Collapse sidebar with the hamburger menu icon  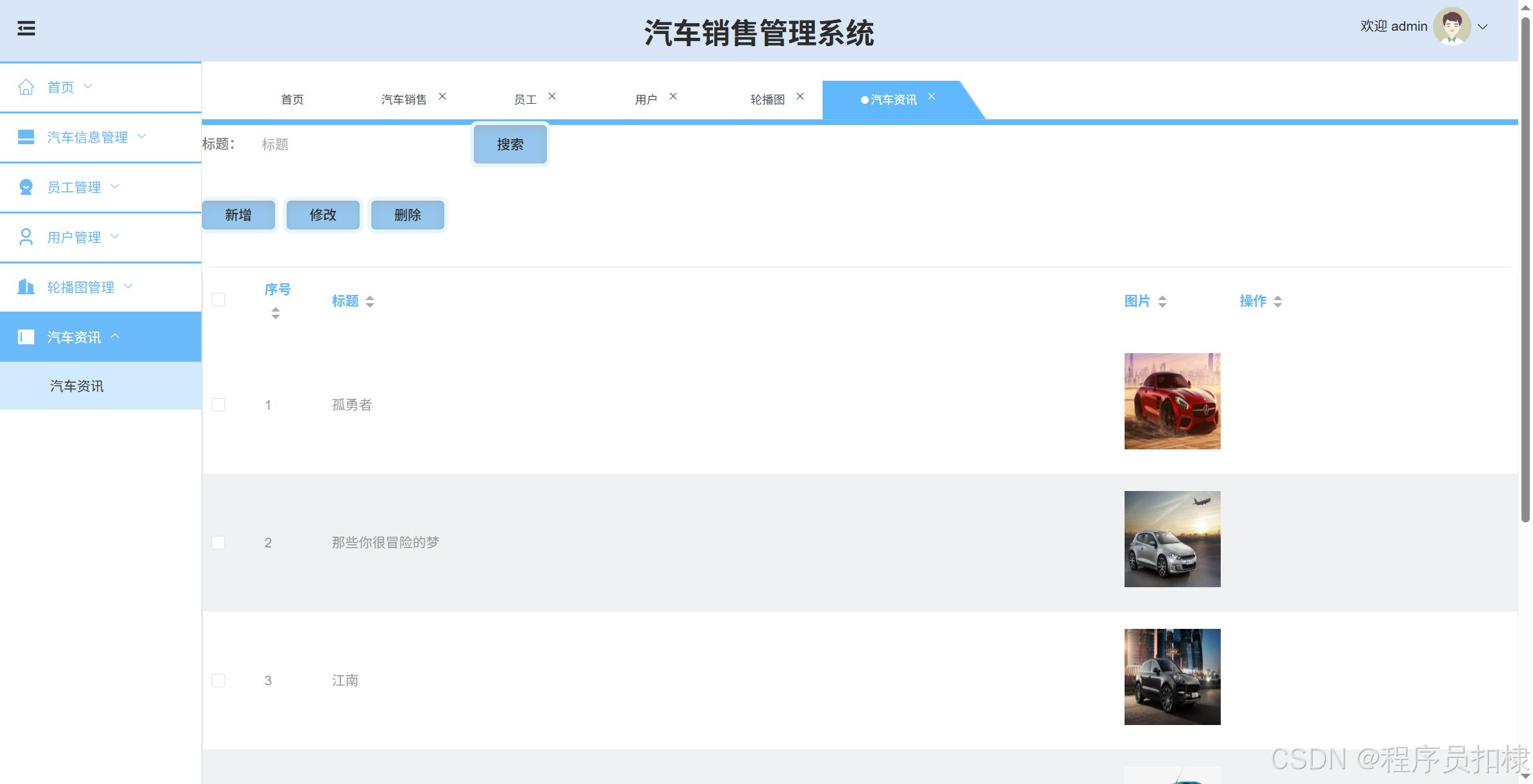pos(26,28)
